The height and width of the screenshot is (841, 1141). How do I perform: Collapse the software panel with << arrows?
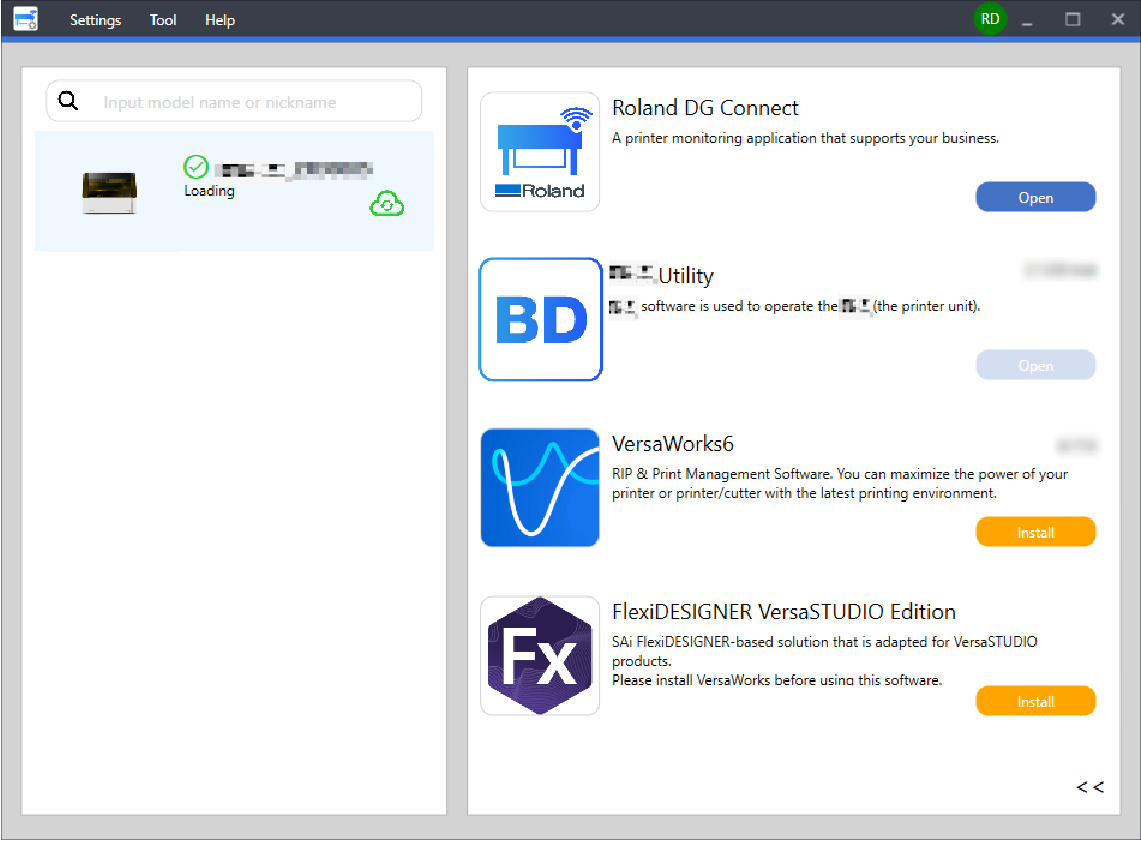point(1090,787)
